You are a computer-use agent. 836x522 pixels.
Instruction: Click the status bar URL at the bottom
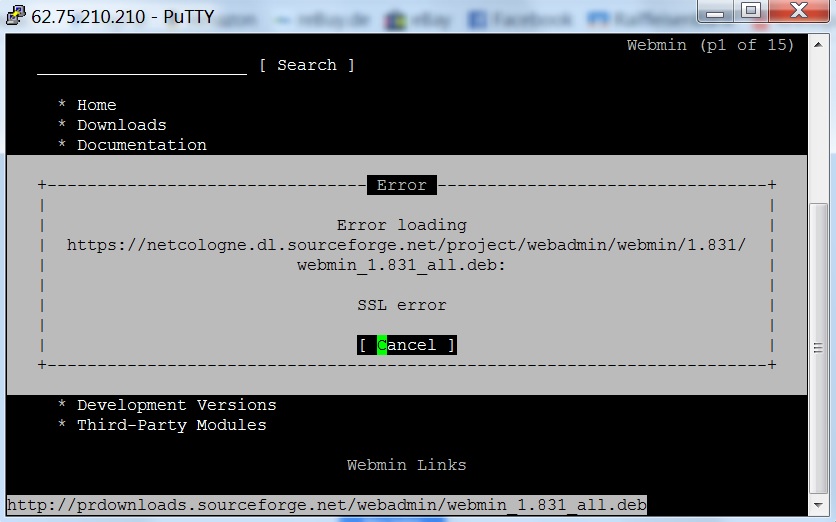tap(326, 504)
